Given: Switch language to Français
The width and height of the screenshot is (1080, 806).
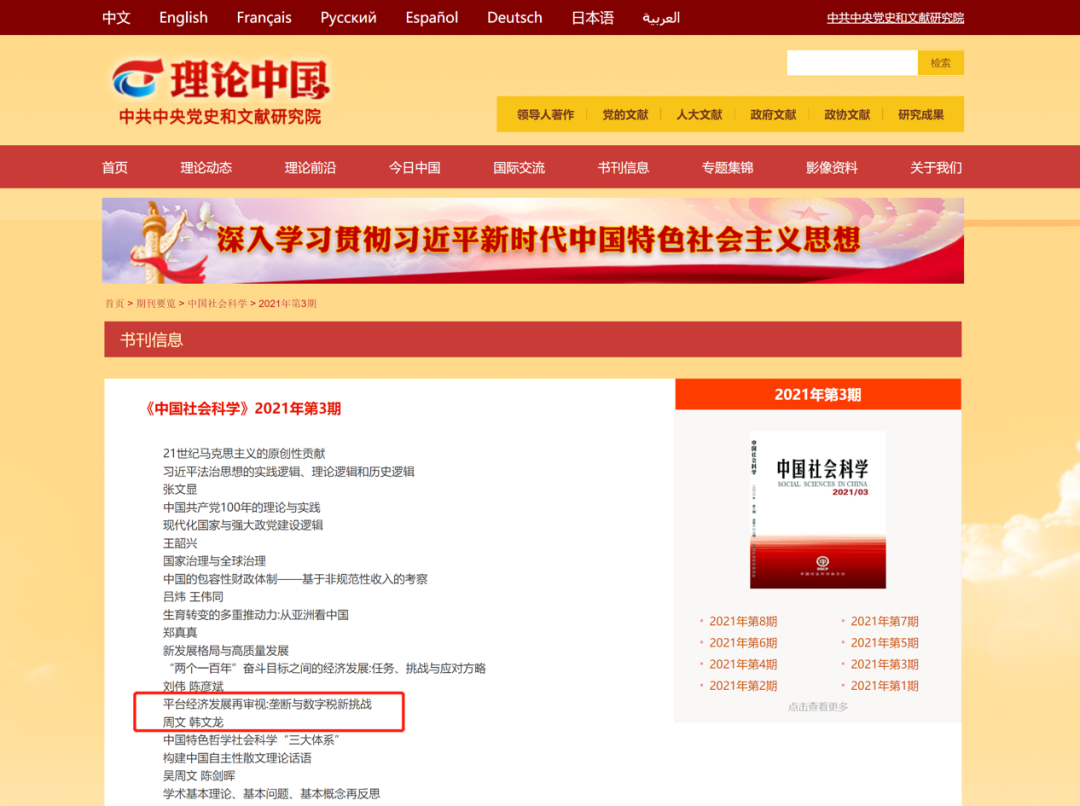Looking at the screenshot, I should [x=264, y=17].
